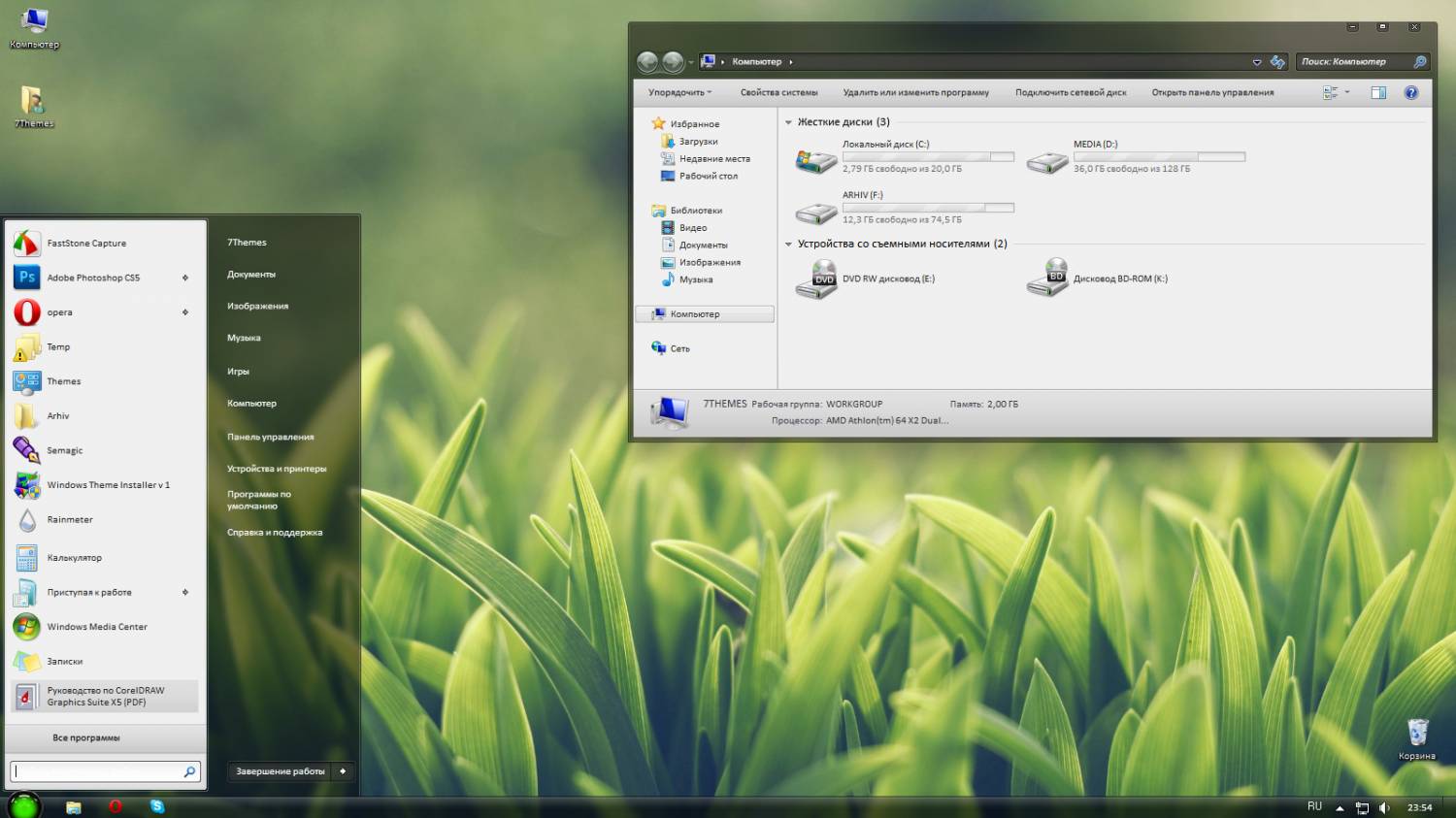Click the Start menu search field
Image resolution: width=1456 pixels, height=818 pixels.
[105, 771]
